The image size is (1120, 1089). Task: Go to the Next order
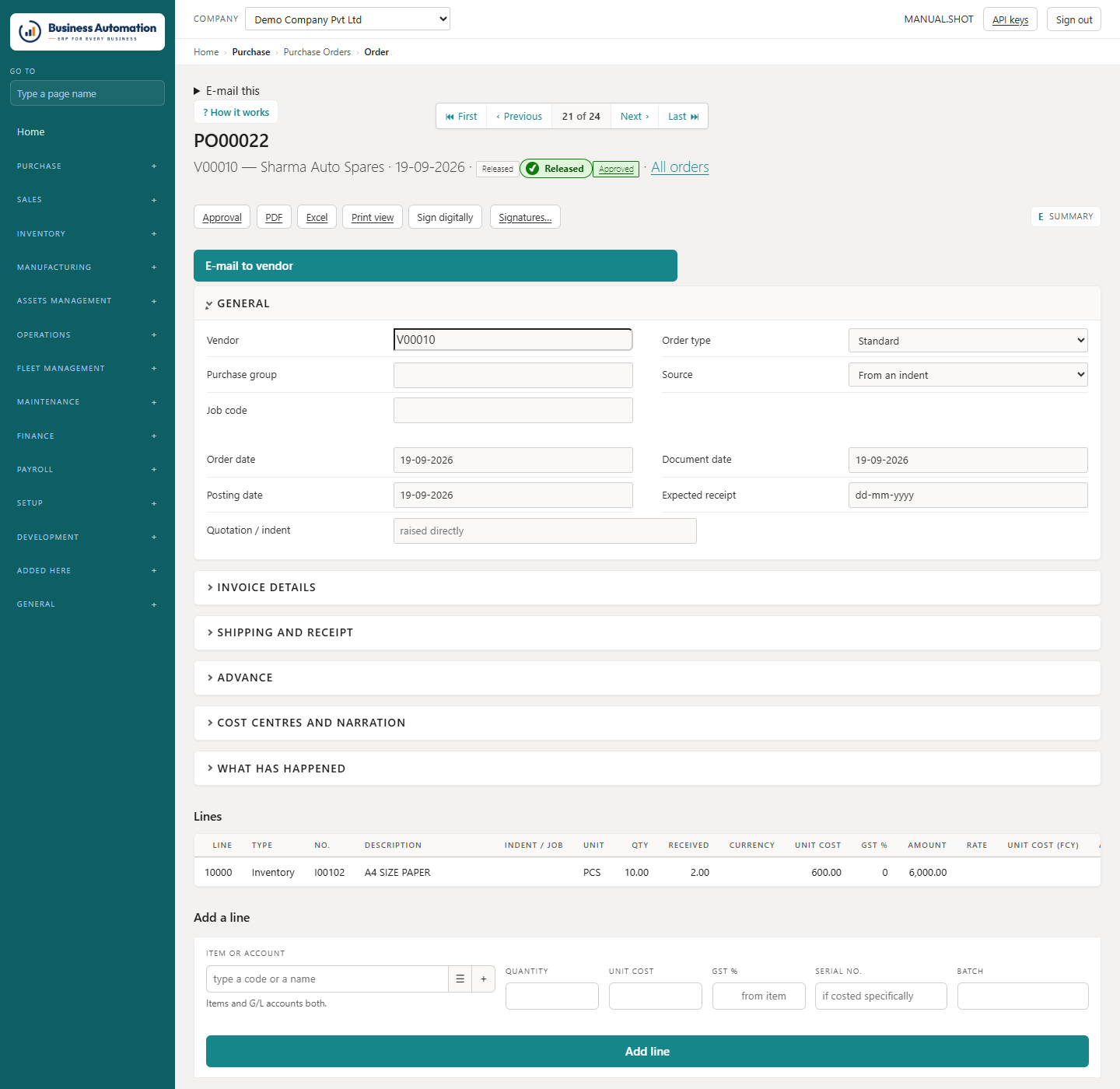tap(635, 116)
